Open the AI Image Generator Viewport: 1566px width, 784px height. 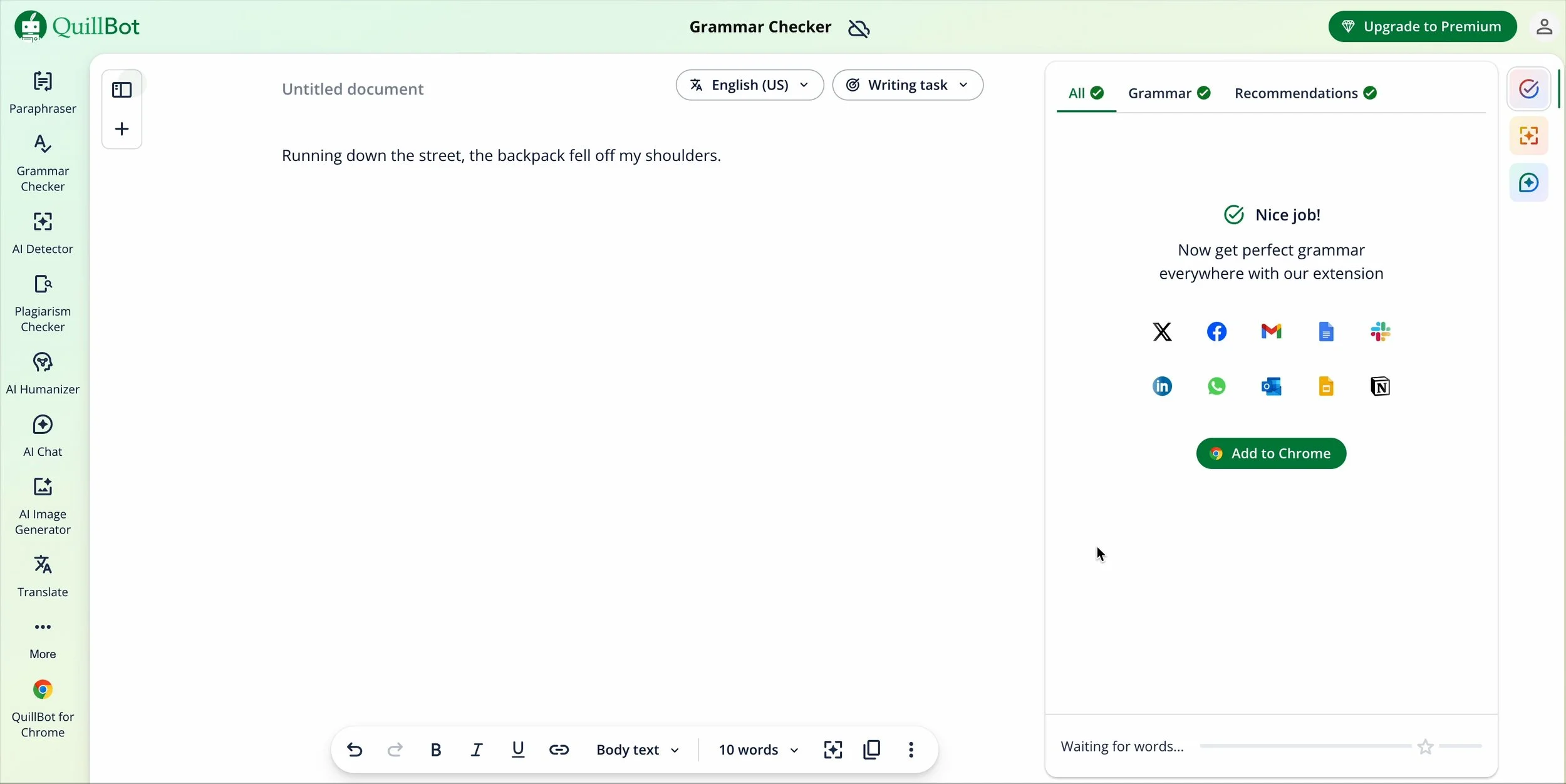43,506
